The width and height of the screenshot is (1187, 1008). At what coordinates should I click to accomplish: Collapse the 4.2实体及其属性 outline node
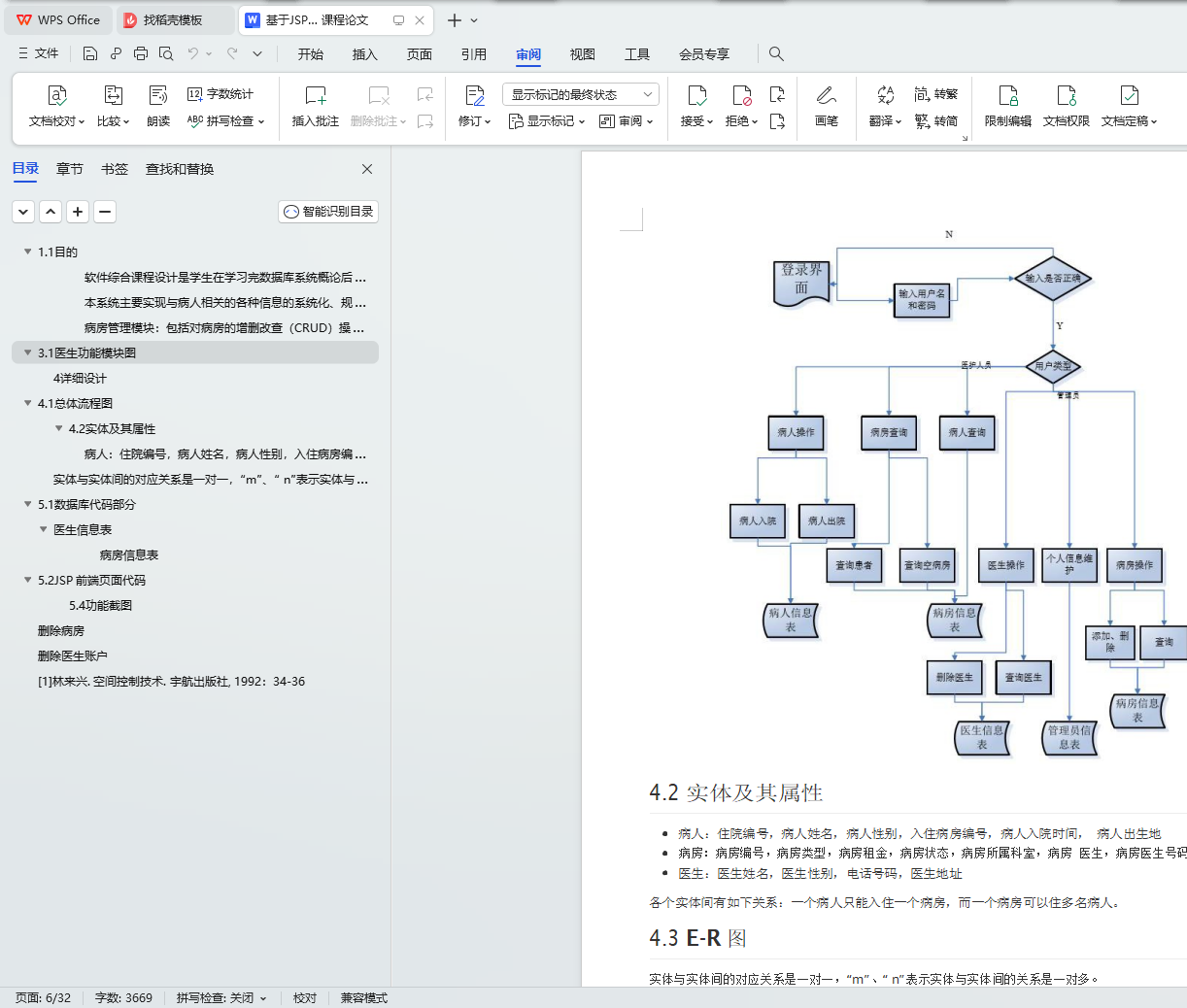tap(58, 428)
